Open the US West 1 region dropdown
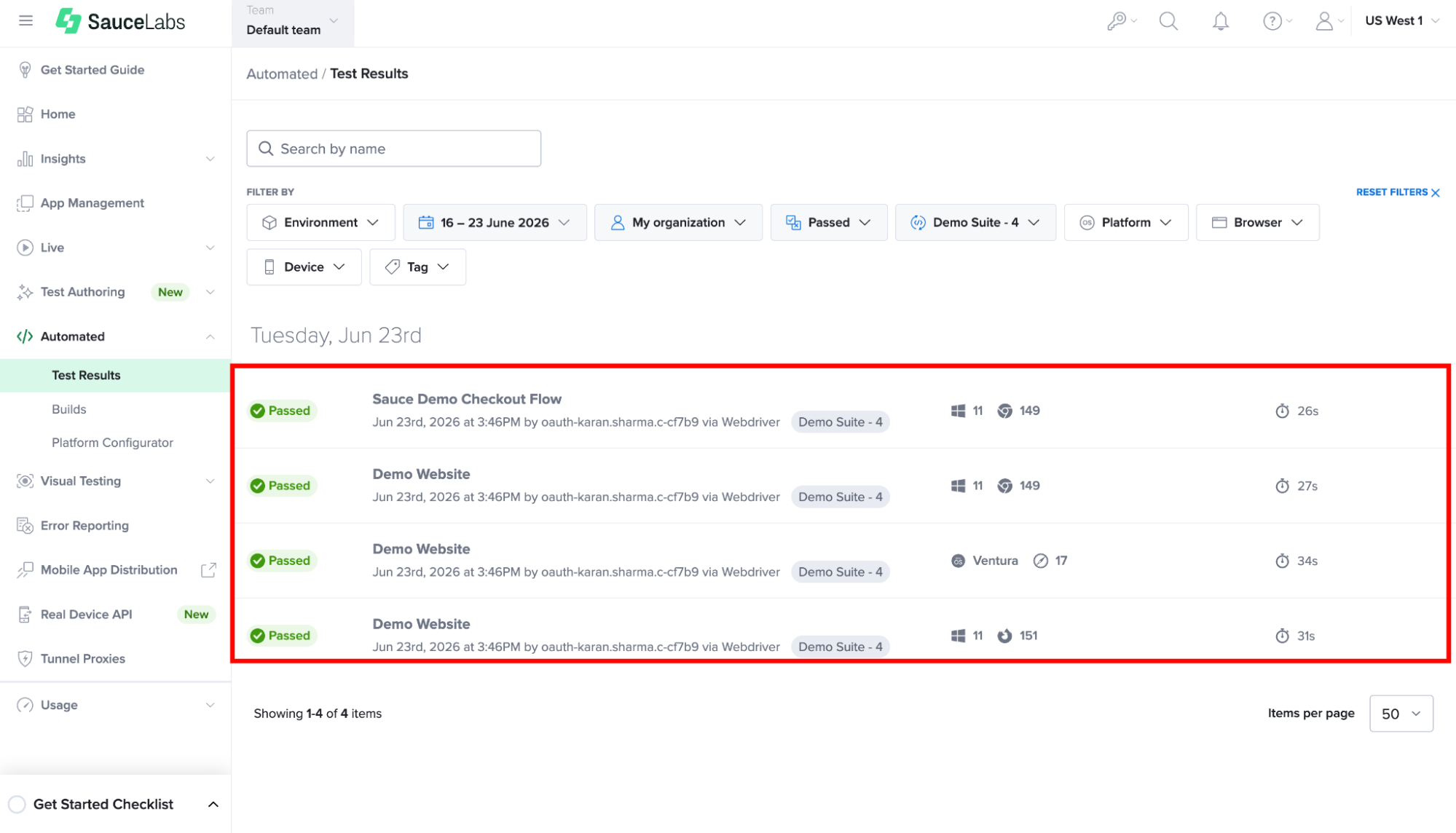The width and height of the screenshot is (1456, 833). coord(1402,21)
